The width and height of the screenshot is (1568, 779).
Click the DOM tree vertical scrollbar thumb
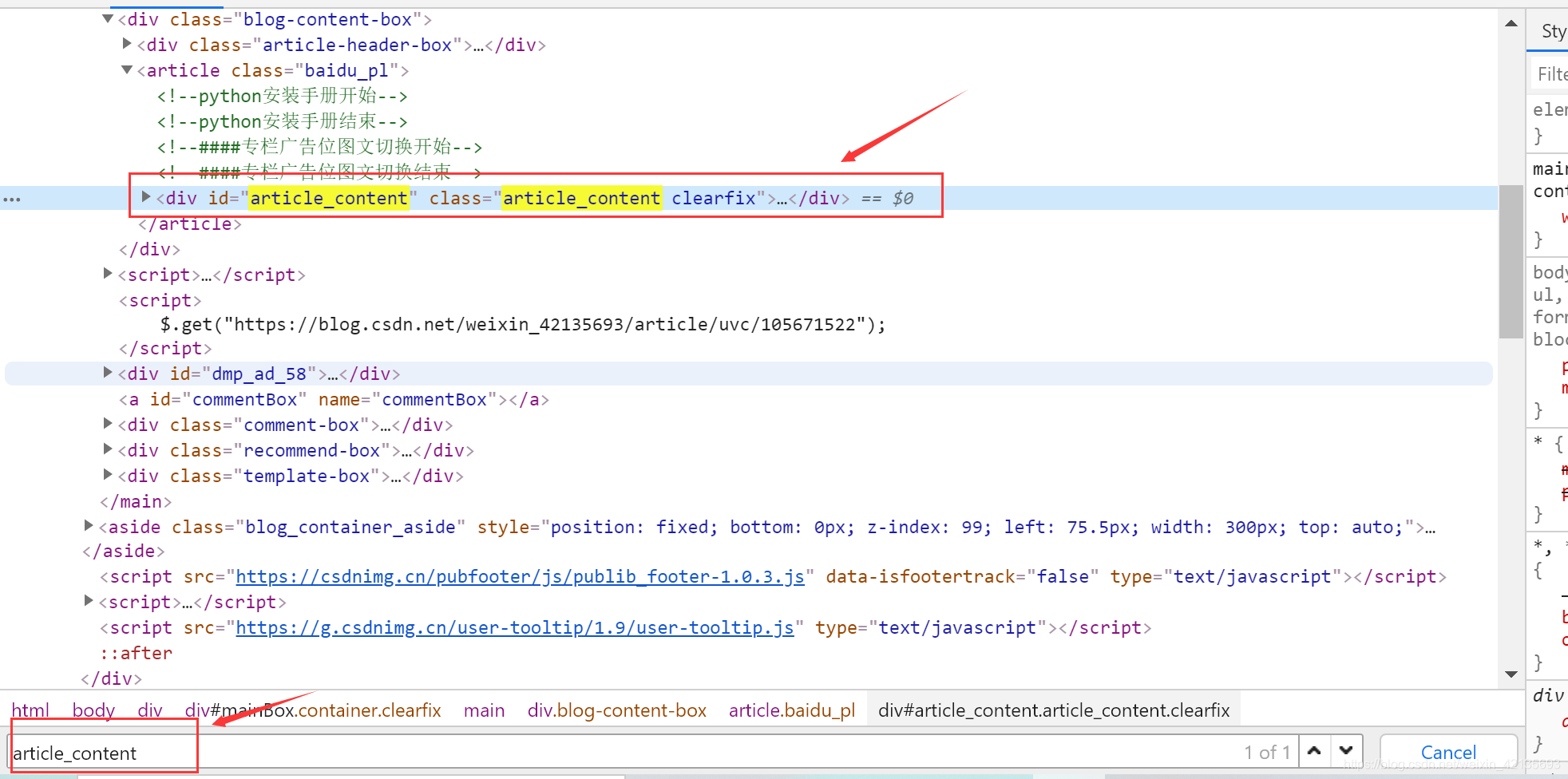1511,262
